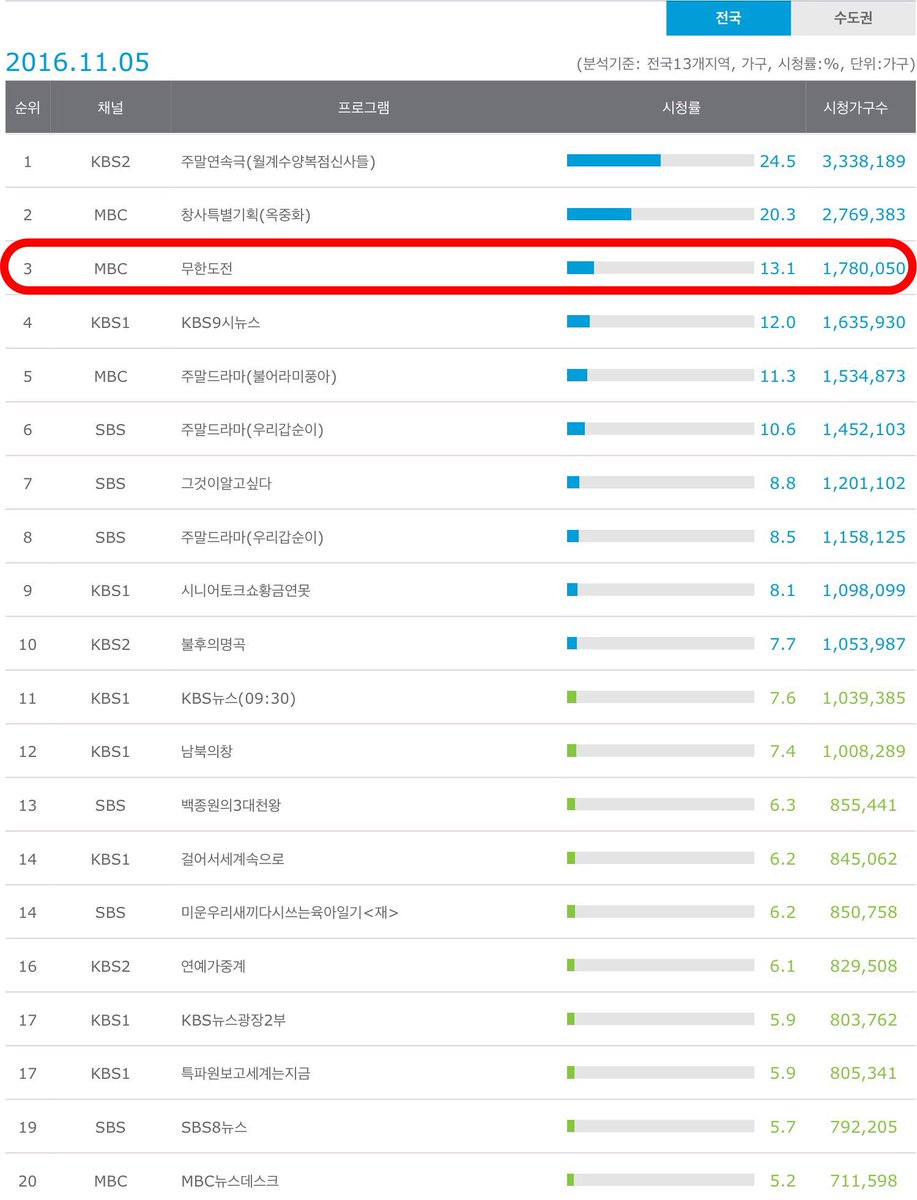917x1200 pixels.
Task: Click the SBS channel in 그것이알고싶다 row
Action: pos(110,484)
